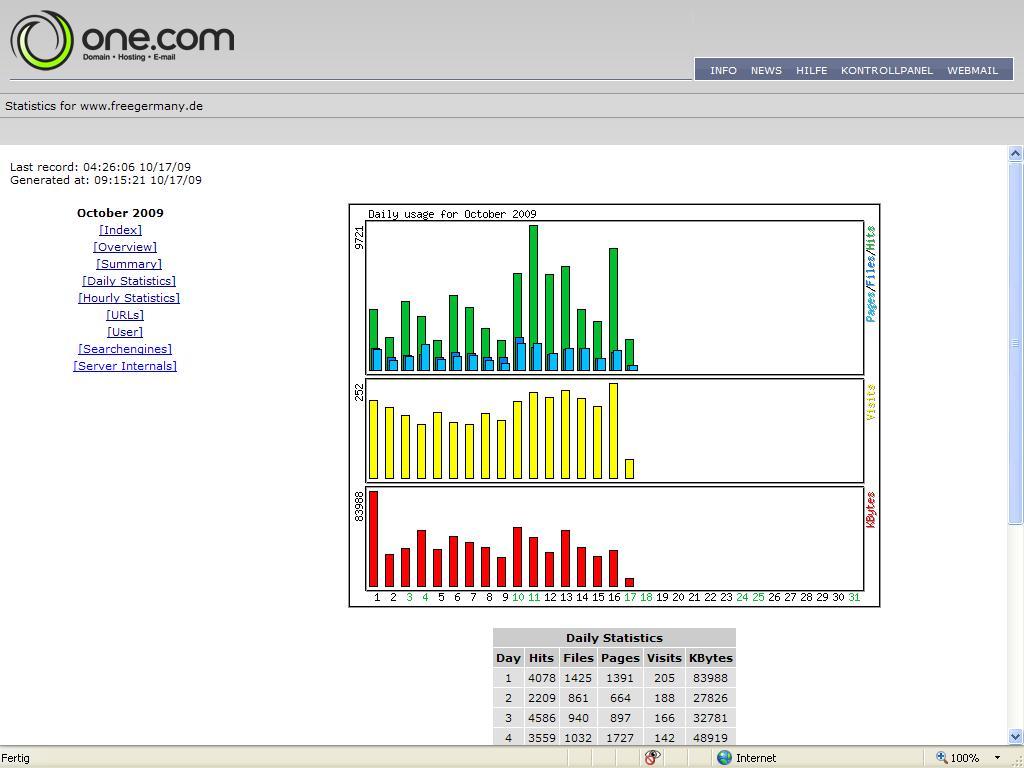Follow the [Summary] link
1024x768 pixels.
tap(129, 264)
